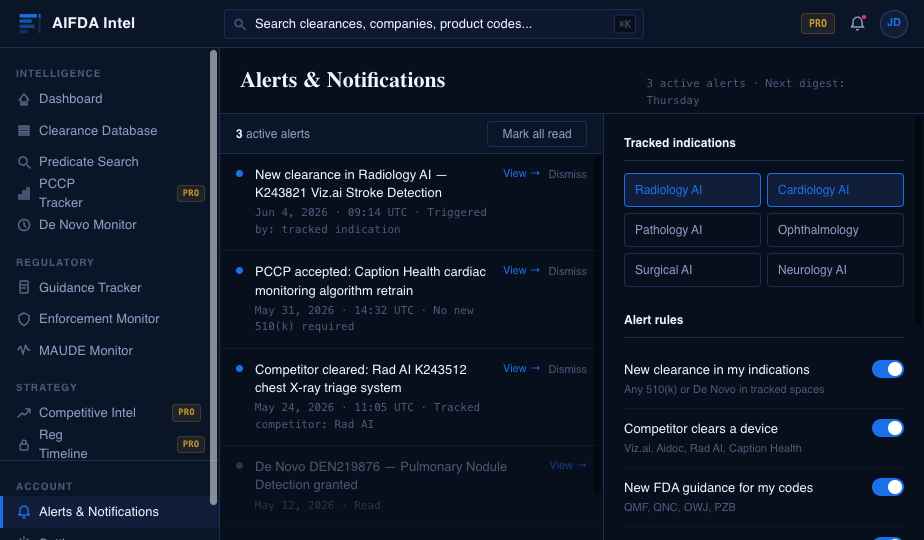This screenshot has height=540, width=924.
Task: Click Mark all read button
Action: tap(536, 134)
